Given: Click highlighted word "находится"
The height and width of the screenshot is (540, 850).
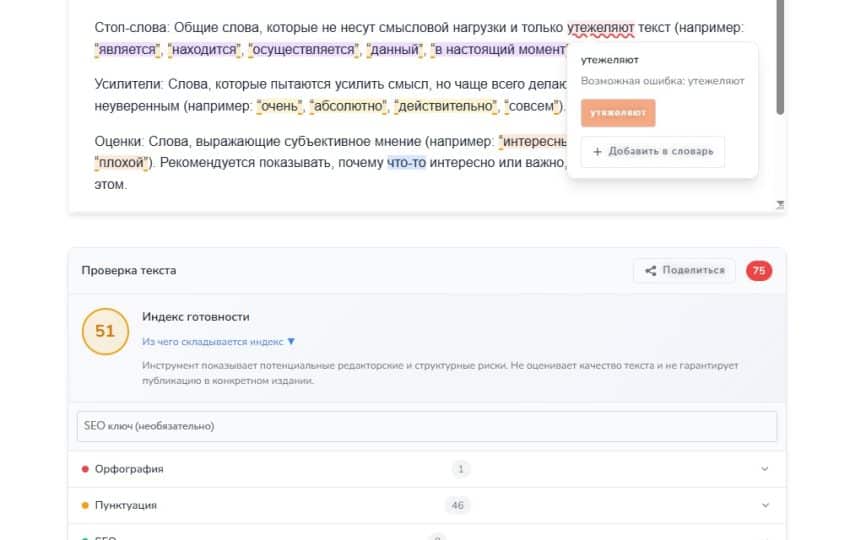Looking at the screenshot, I should [x=204, y=50].
